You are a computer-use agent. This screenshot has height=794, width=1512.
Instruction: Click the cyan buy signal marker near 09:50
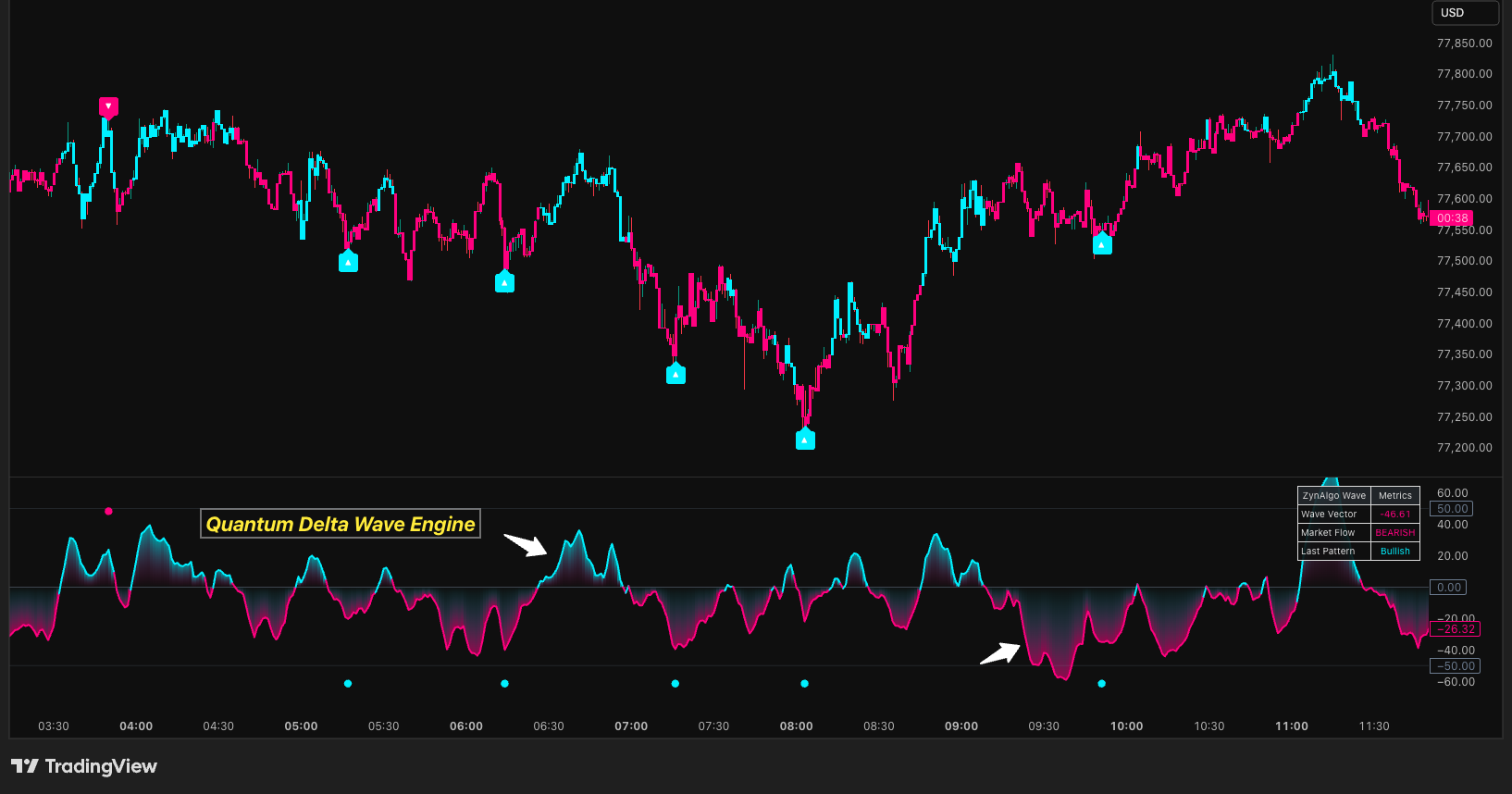coord(1102,243)
